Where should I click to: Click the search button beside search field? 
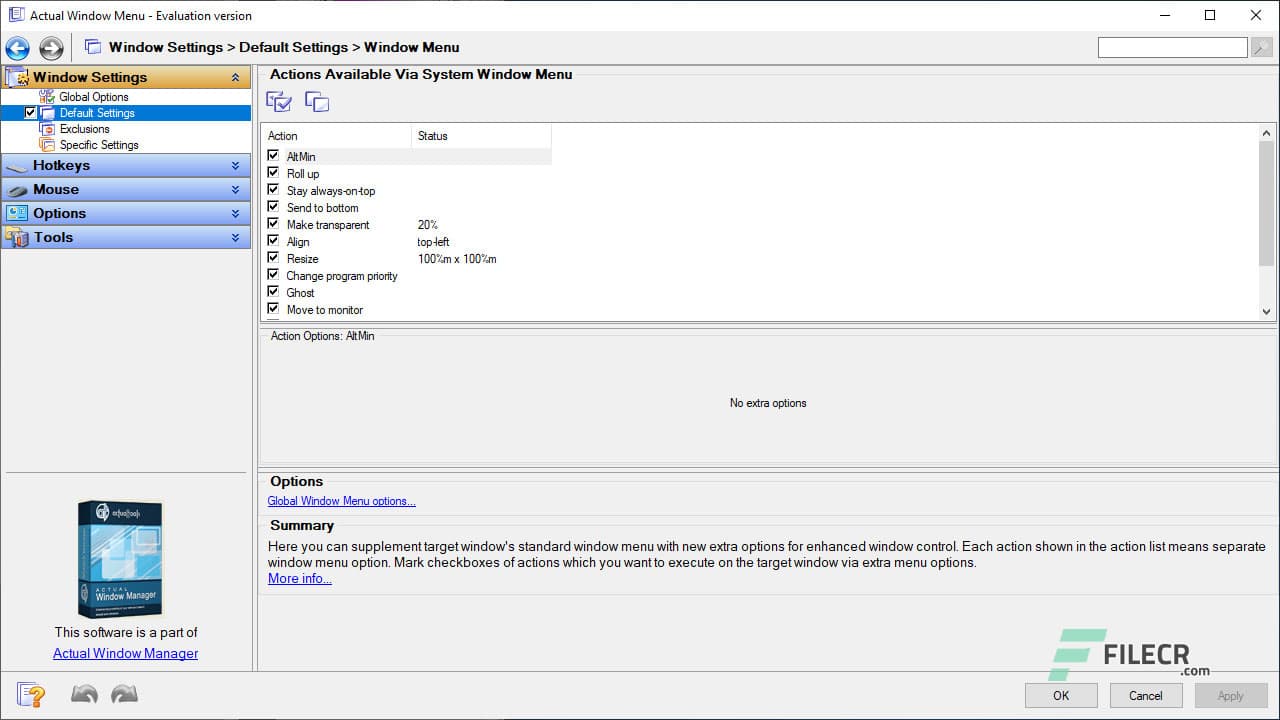[1261, 48]
